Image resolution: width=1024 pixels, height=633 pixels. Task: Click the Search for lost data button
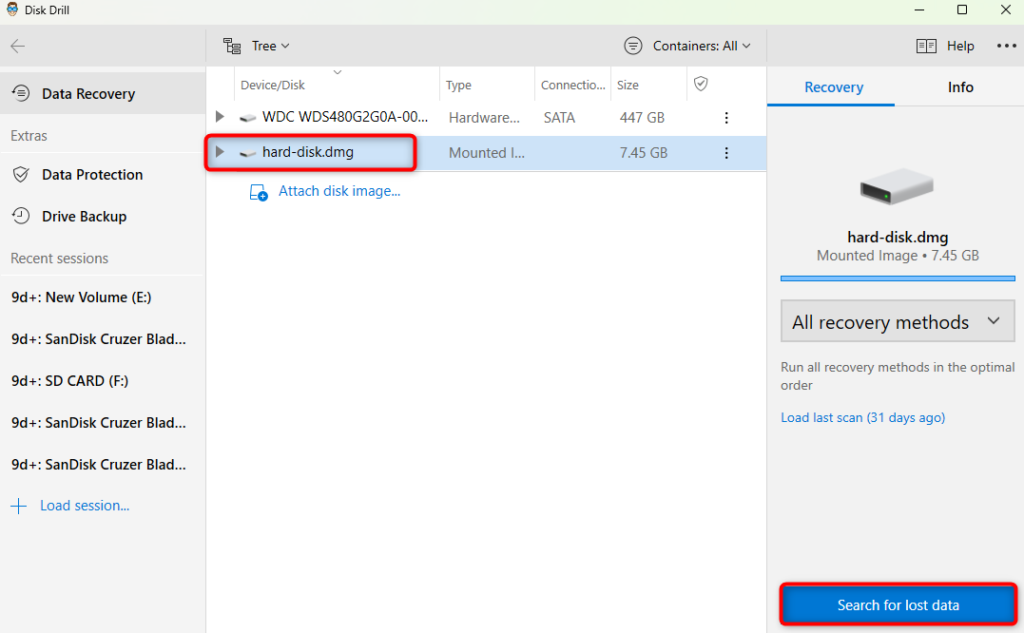click(x=897, y=604)
